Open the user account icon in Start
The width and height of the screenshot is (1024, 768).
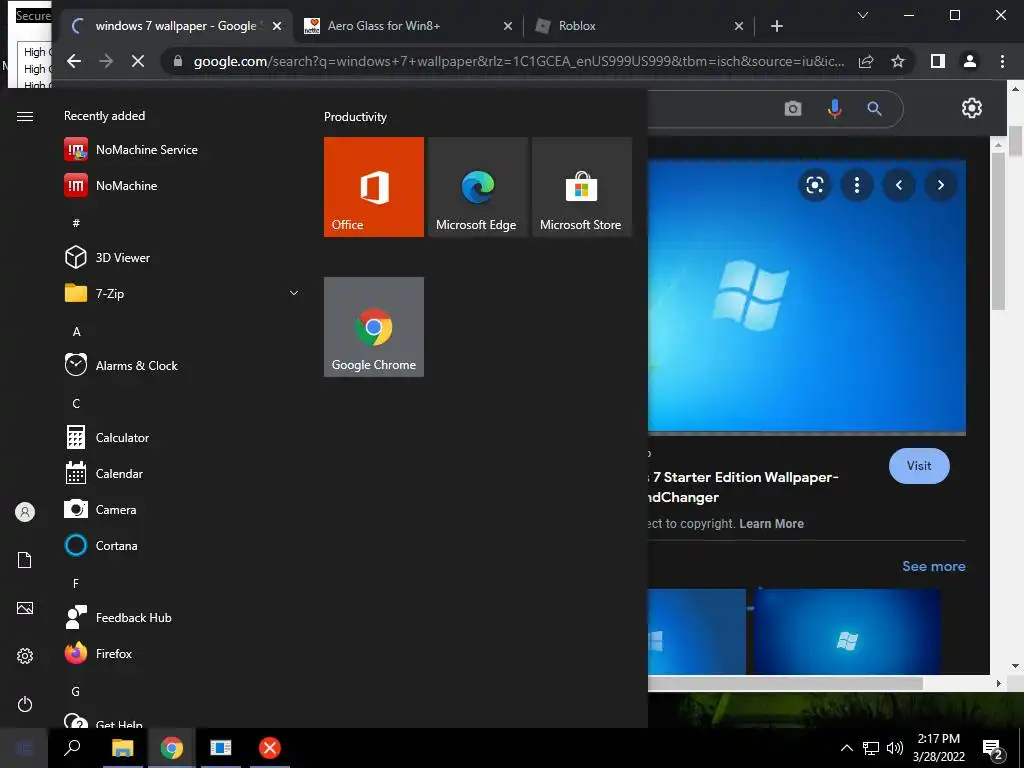pyautogui.click(x=25, y=512)
